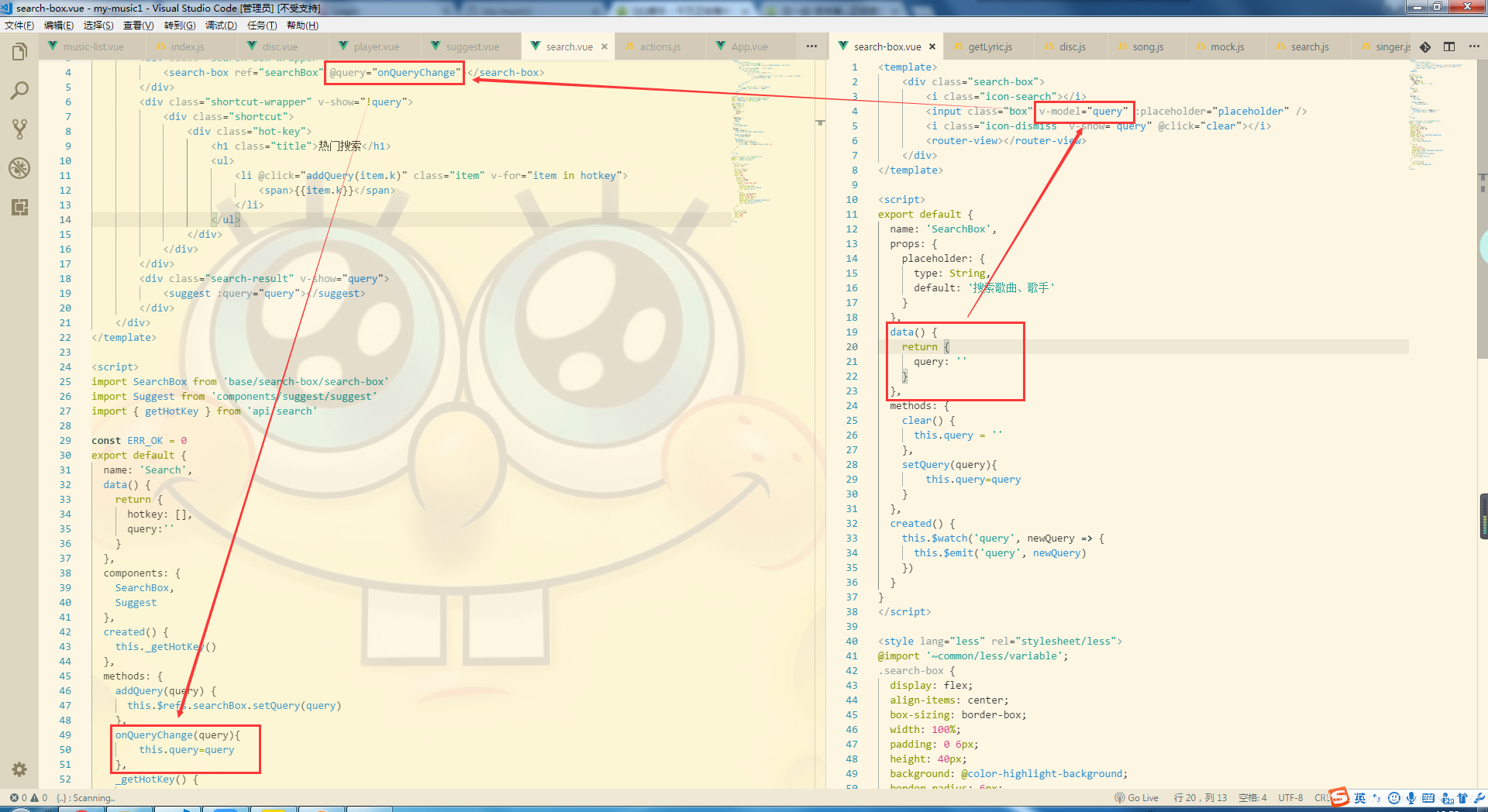This screenshot has width=1488, height=812.
Task: Click the 行 20, 列 13 cursor position
Action: tap(1200, 797)
